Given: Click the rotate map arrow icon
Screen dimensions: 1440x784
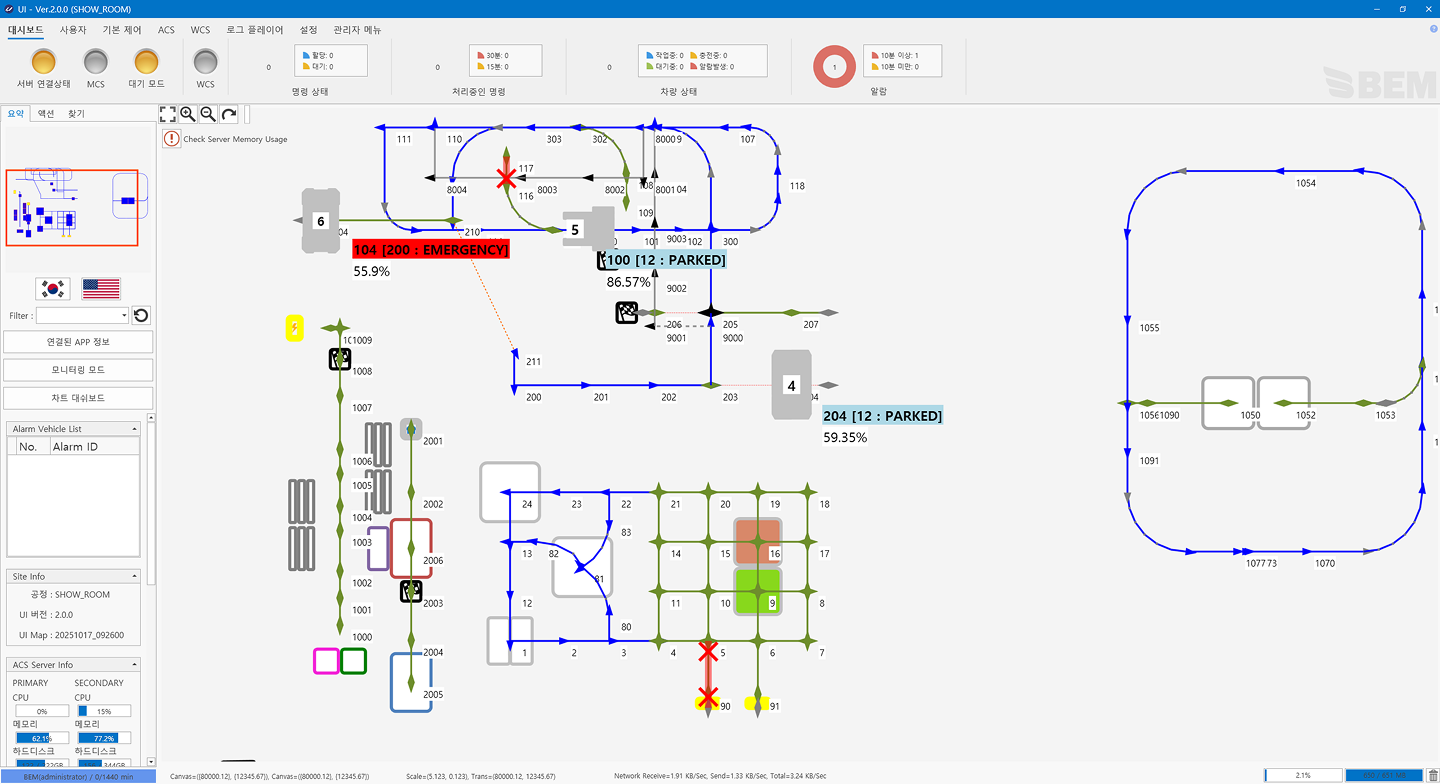Looking at the screenshot, I should coord(229,115).
